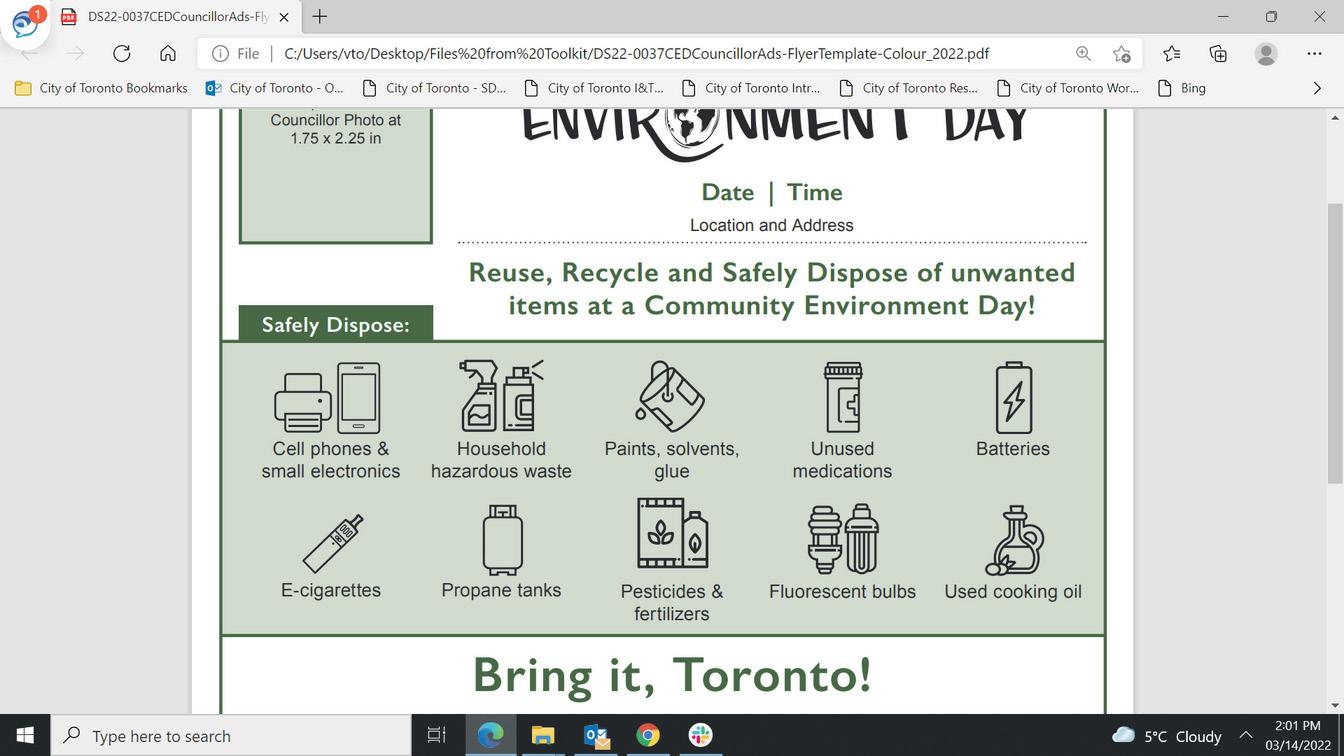The image size is (1344, 756).
Task: Click the taskbar search box
Action: (231, 735)
